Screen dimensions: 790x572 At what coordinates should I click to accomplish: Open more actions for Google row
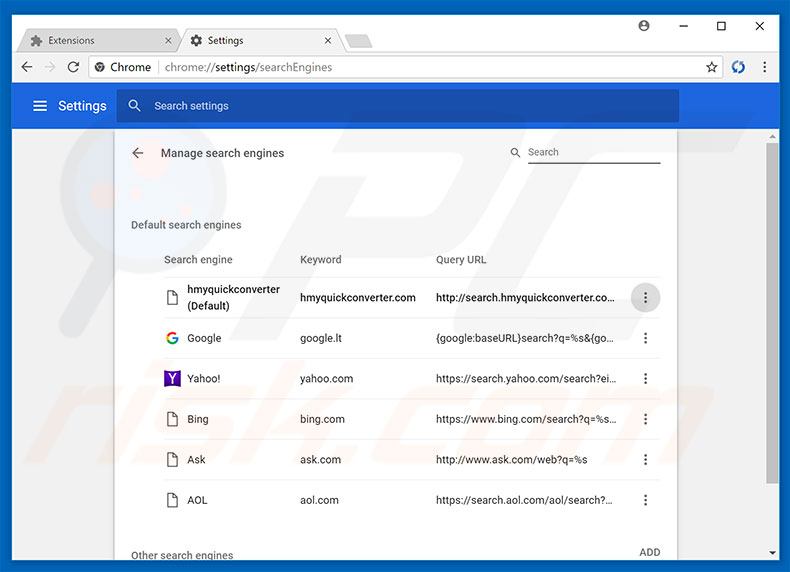tap(645, 338)
